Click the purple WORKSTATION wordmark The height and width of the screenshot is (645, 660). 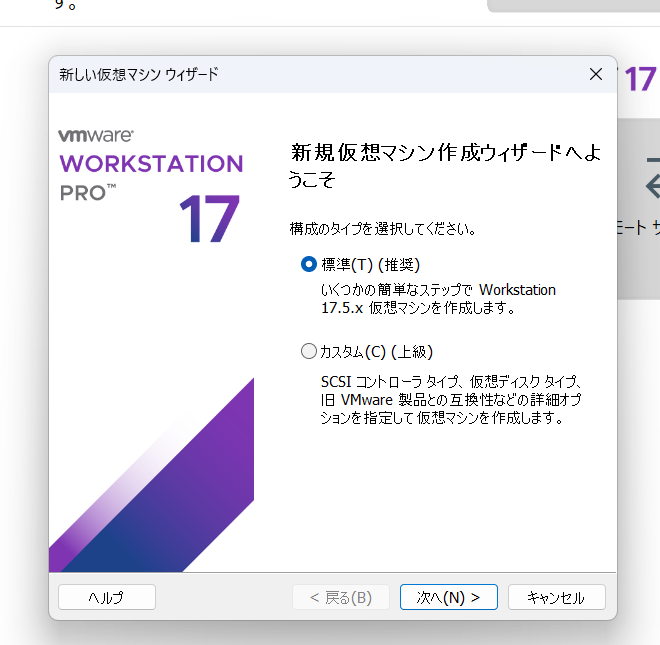[x=151, y=164]
